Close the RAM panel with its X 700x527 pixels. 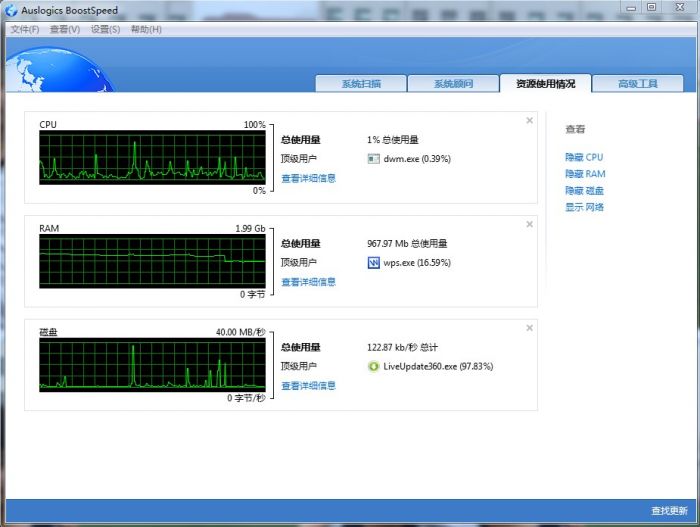529,224
